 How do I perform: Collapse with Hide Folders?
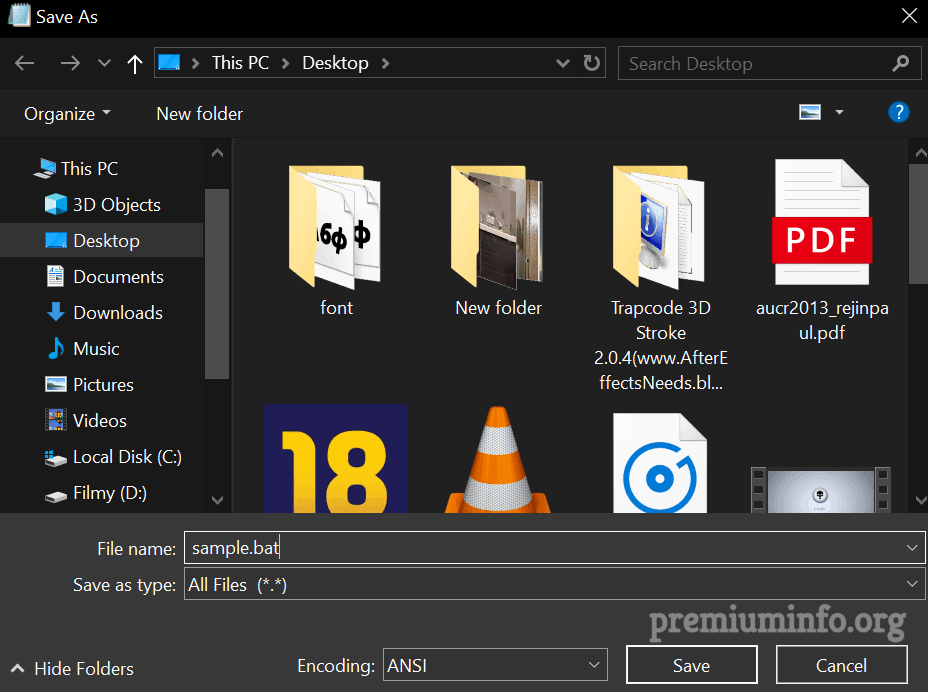tap(72, 668)
